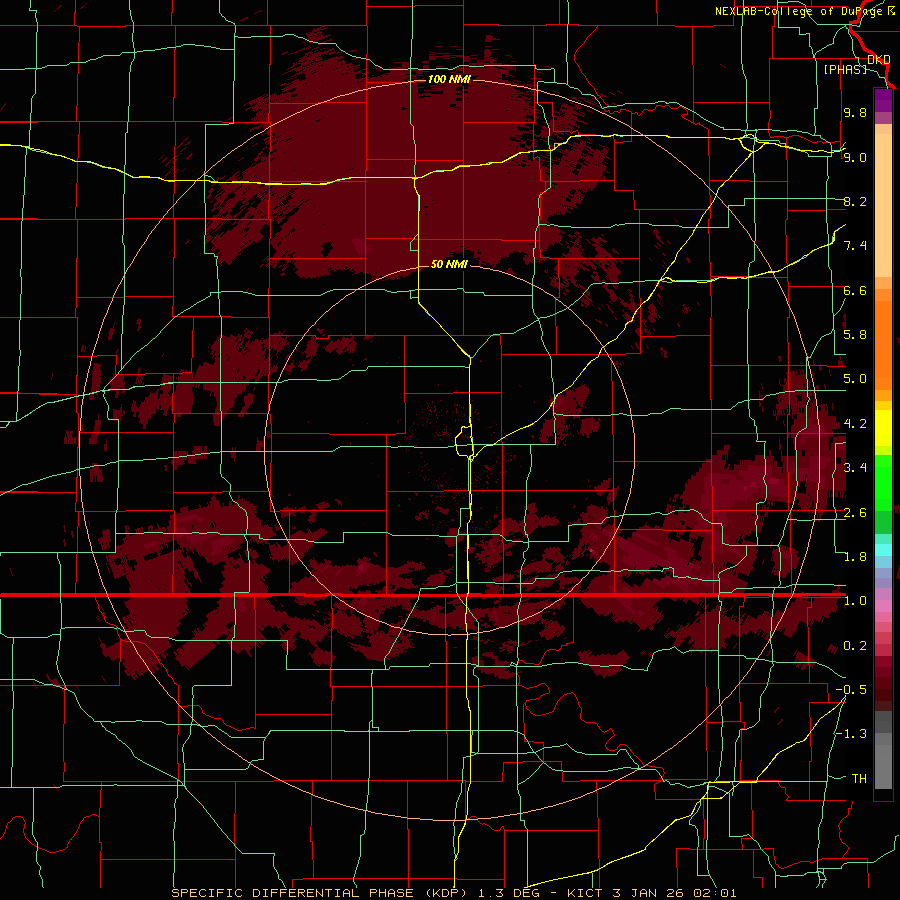
Task: Click the TH threshold label on scale
Action: click(x=859, y=779)
